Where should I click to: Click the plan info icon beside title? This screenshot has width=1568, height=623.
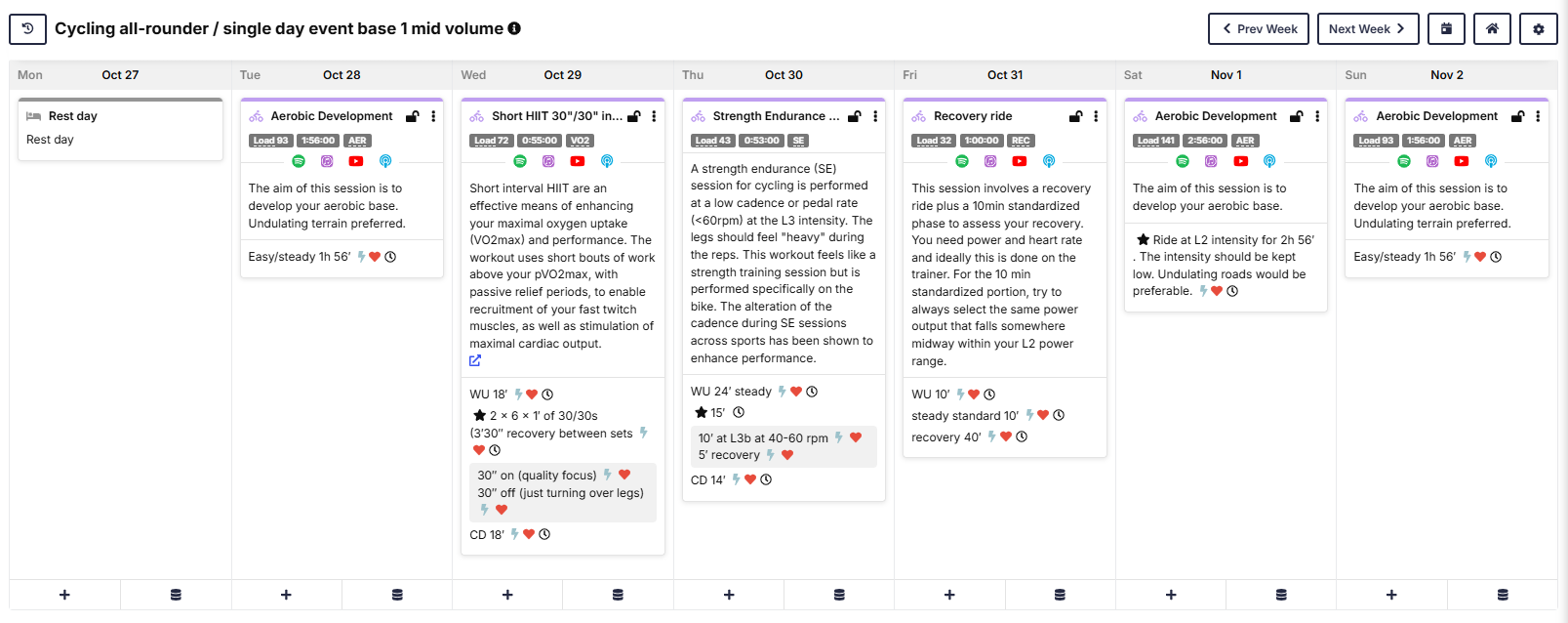(x=514, y=28)
